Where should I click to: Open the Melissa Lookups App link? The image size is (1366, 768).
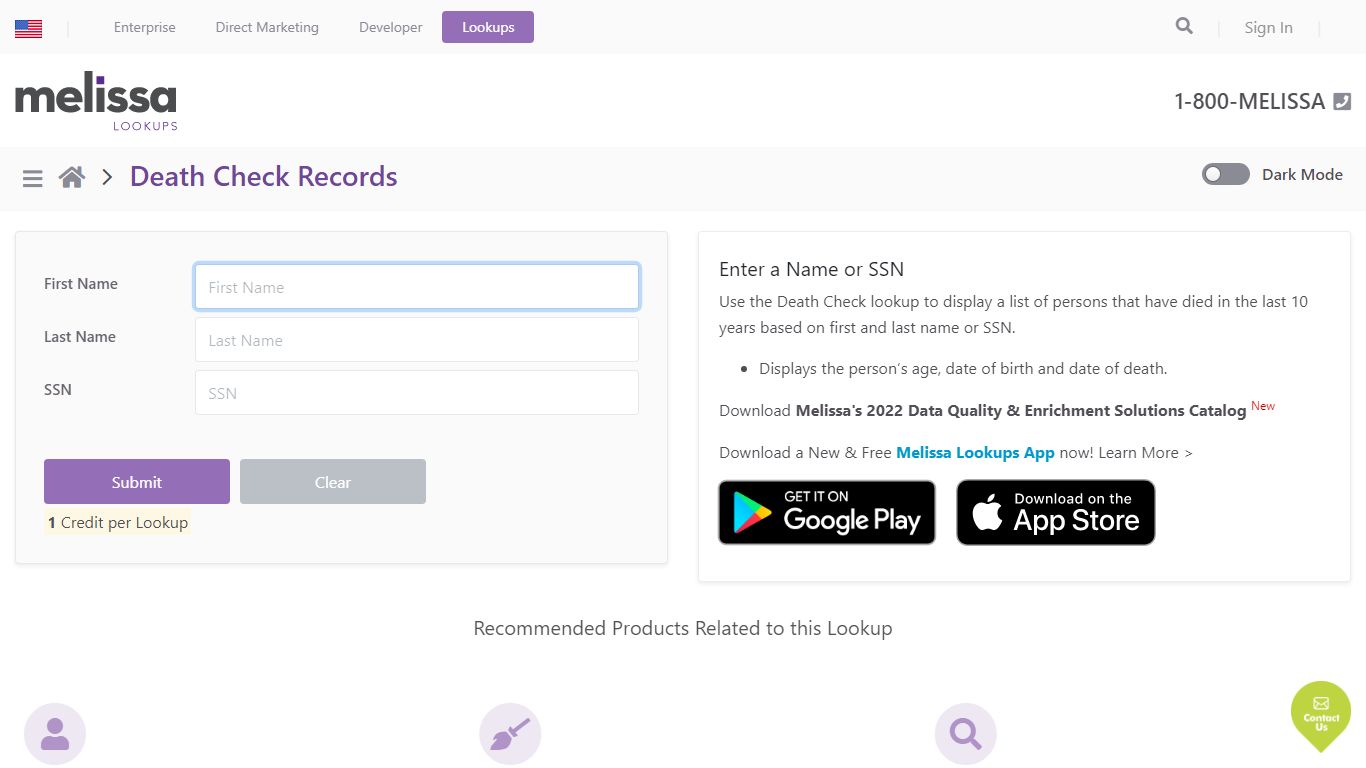975,452
